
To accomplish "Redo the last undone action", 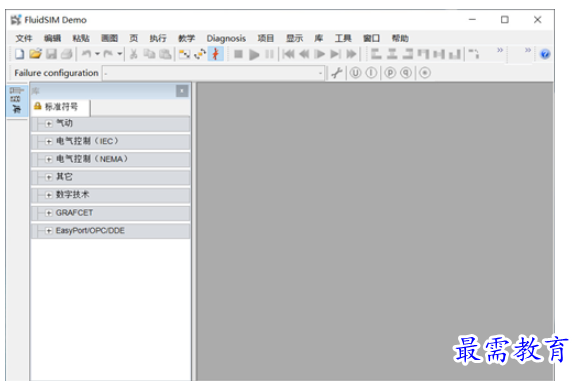I will tap(108, 54).
